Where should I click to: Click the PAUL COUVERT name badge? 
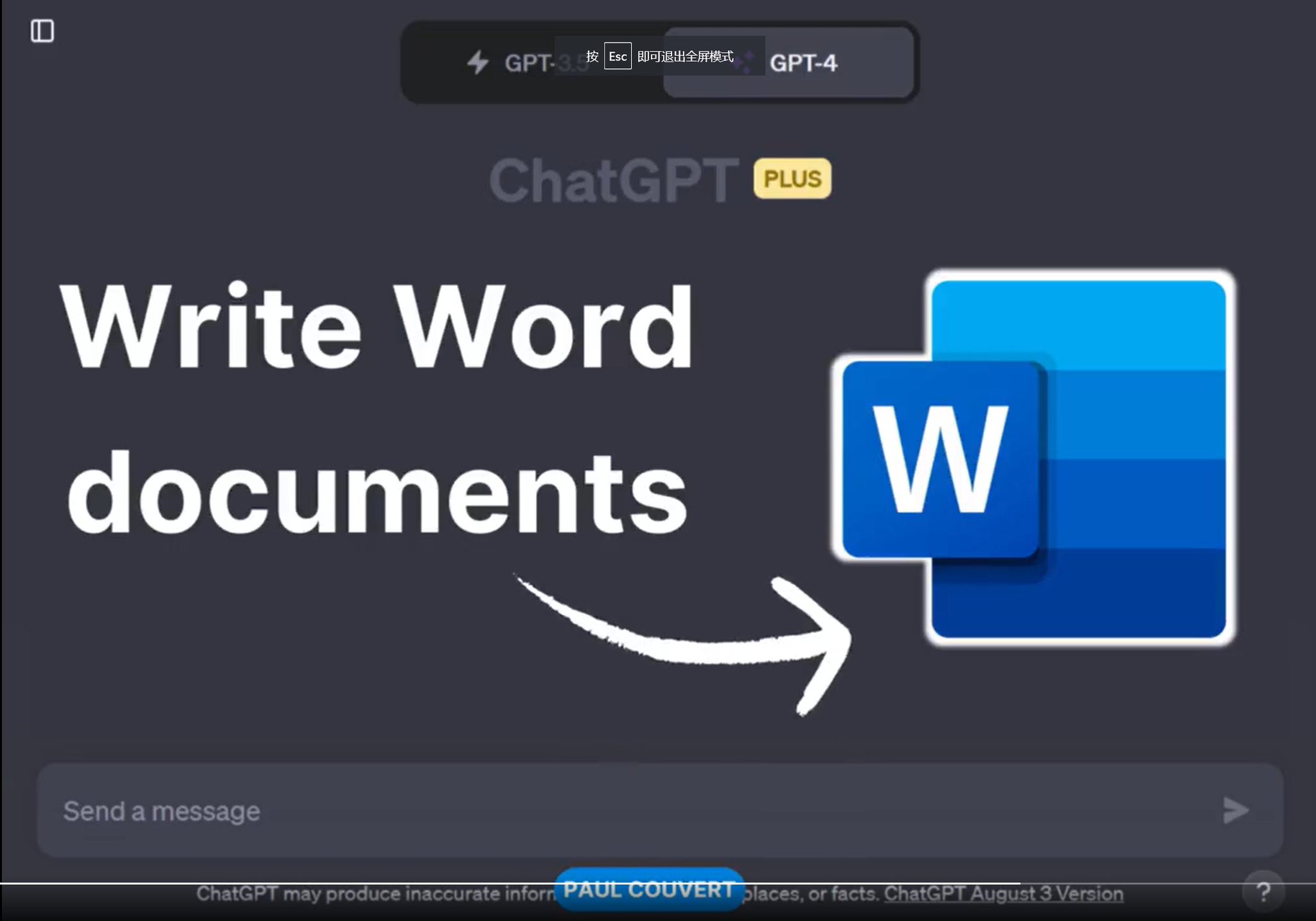(x=649, y=890)
